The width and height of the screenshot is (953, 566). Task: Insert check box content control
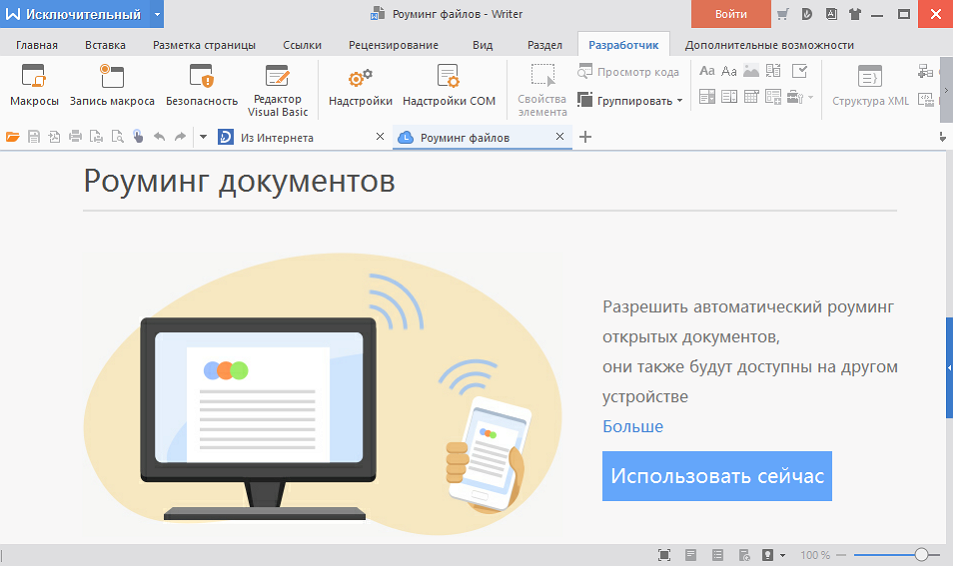click(799, 71)
